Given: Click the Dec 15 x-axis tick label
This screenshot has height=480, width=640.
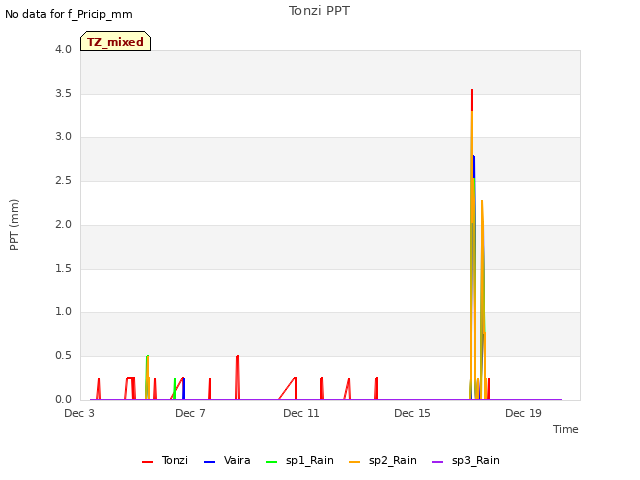Looking at the screenshot, I should coord(412,413).
